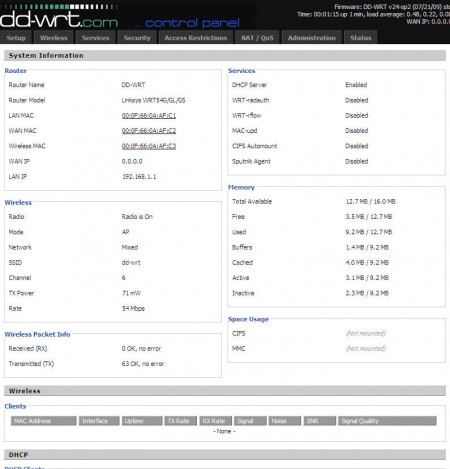Click the DHCP section header bar

[x=225, y=455]
